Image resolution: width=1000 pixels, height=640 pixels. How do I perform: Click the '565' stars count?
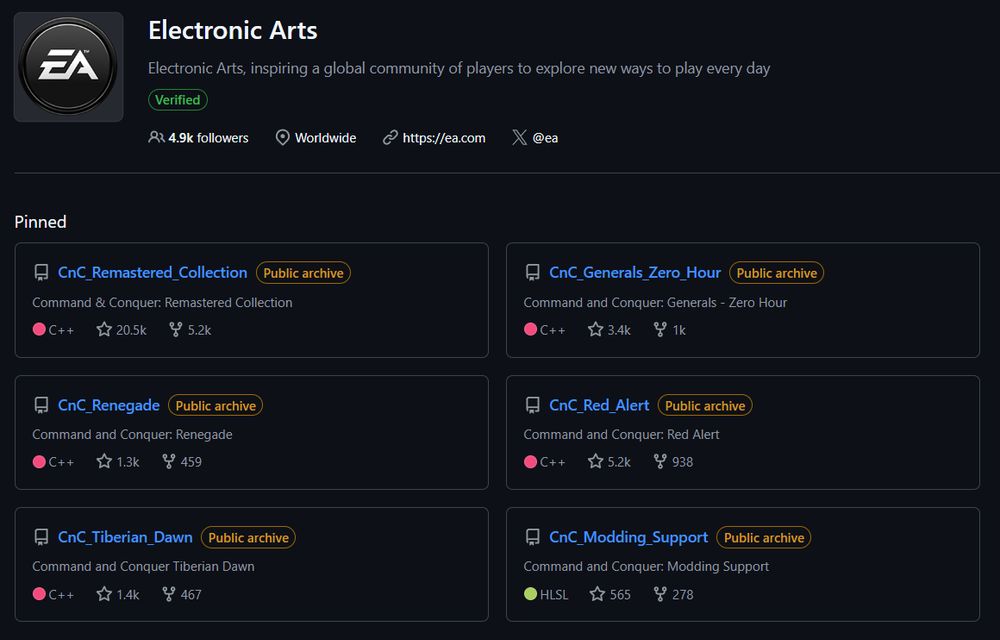coord(621,594)
